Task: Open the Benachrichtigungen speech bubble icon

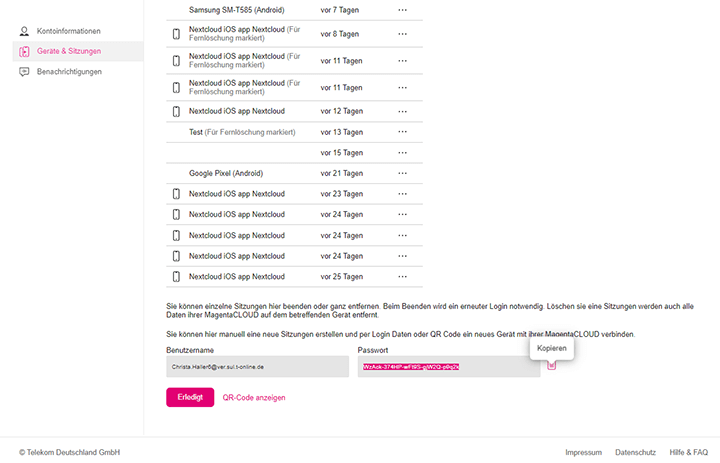Action: [24, 72]
